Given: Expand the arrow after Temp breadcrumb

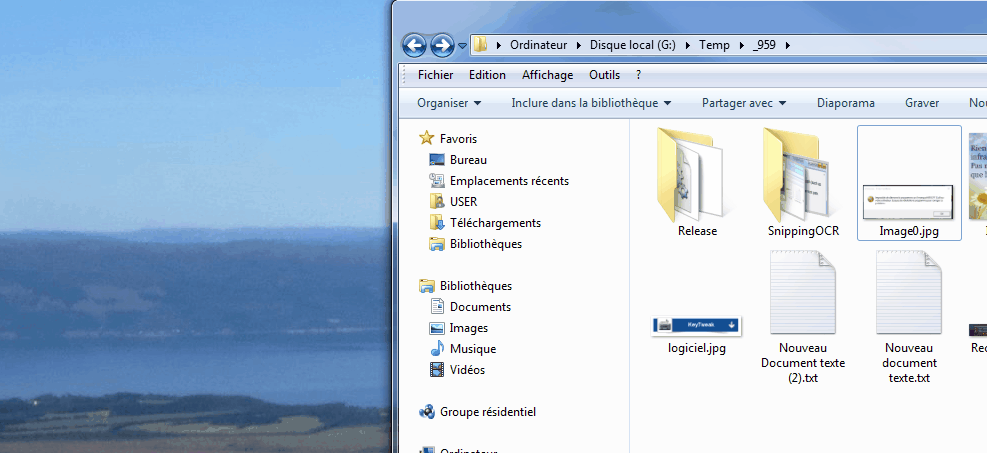Looking at the screenshot, I should pyautogui.click(x=742, y=45).
